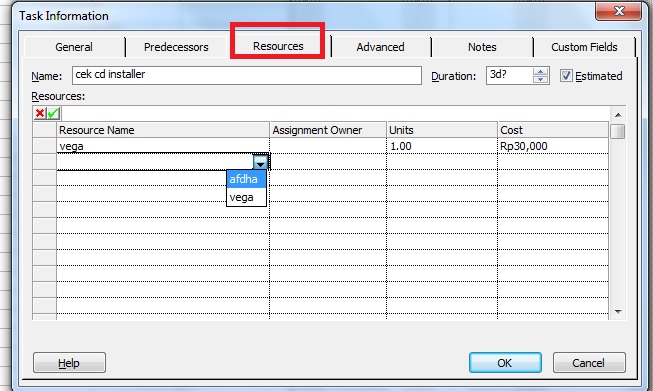Click the Cost column header
653x391 pixels.
pyautogui.click(x=553, y=130)
